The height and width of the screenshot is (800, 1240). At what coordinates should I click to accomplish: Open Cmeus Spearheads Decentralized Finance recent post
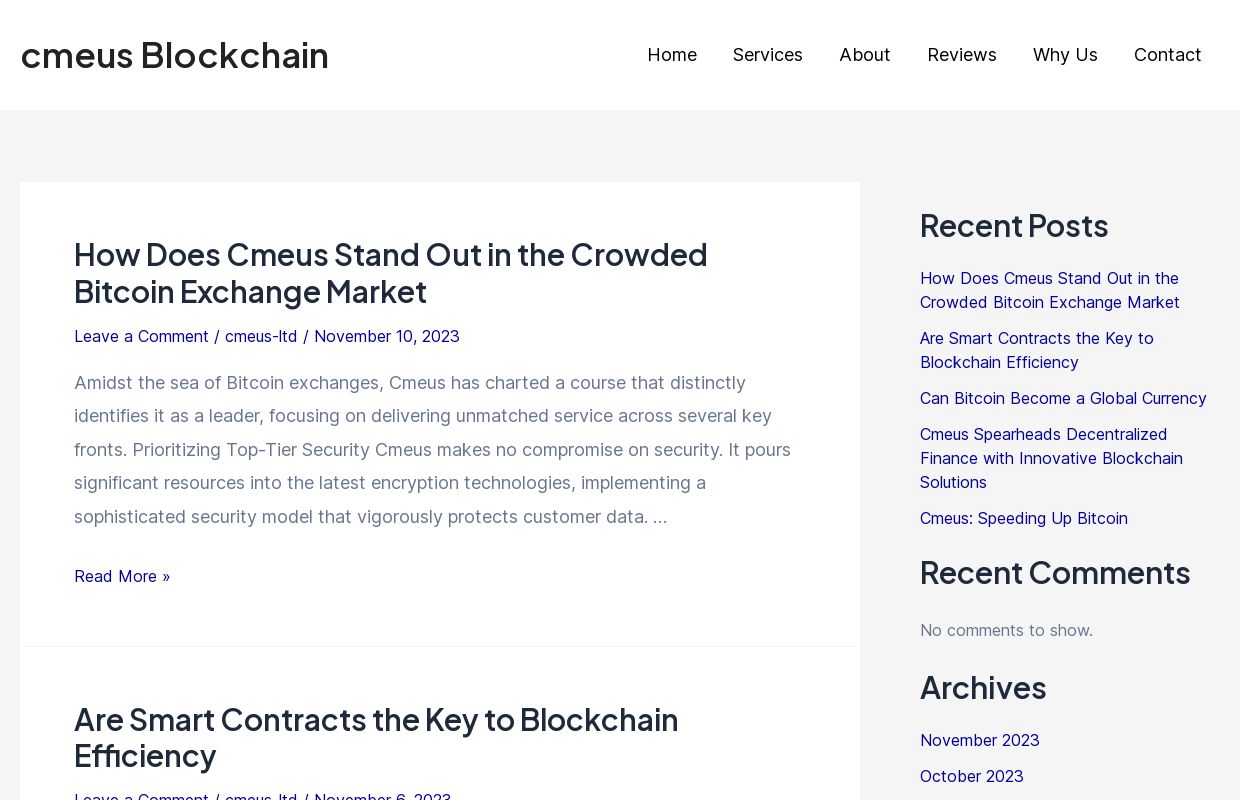(1051, 458)
